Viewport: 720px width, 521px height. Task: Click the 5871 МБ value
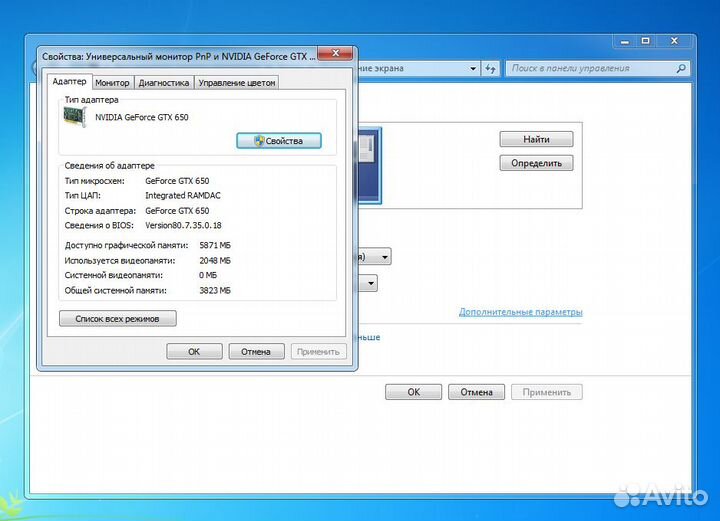pos(215,246)
